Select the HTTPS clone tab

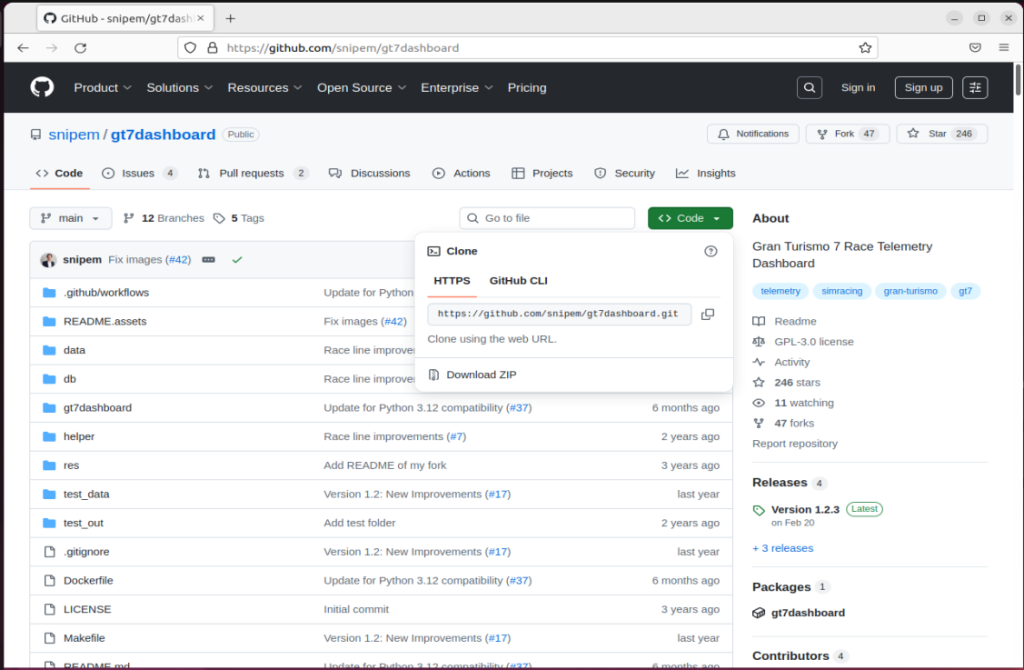[x=452, y=281]
